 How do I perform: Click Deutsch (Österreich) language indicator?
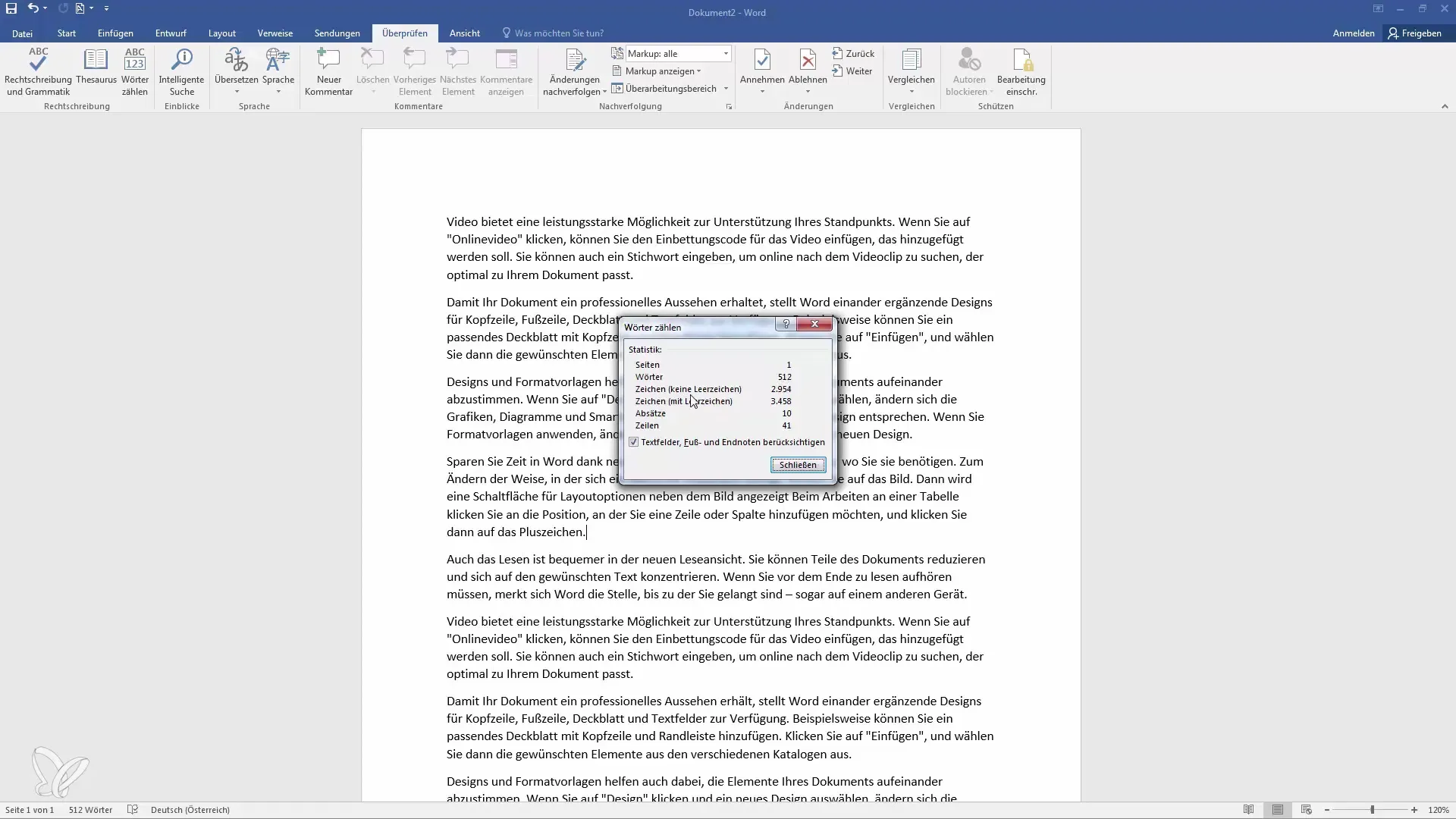(190, 810)
